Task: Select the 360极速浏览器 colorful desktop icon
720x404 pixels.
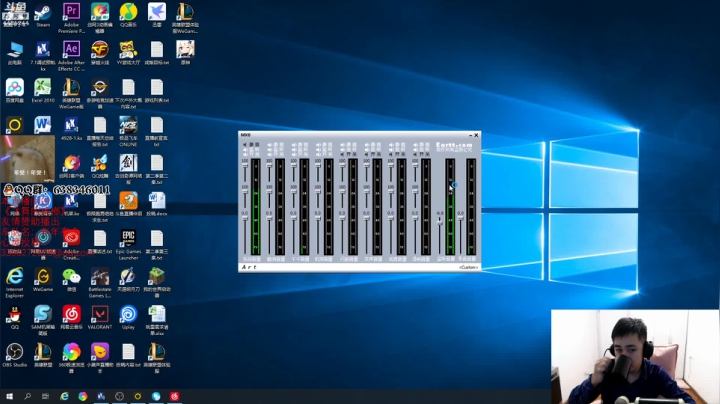Action: click(71, 358)
